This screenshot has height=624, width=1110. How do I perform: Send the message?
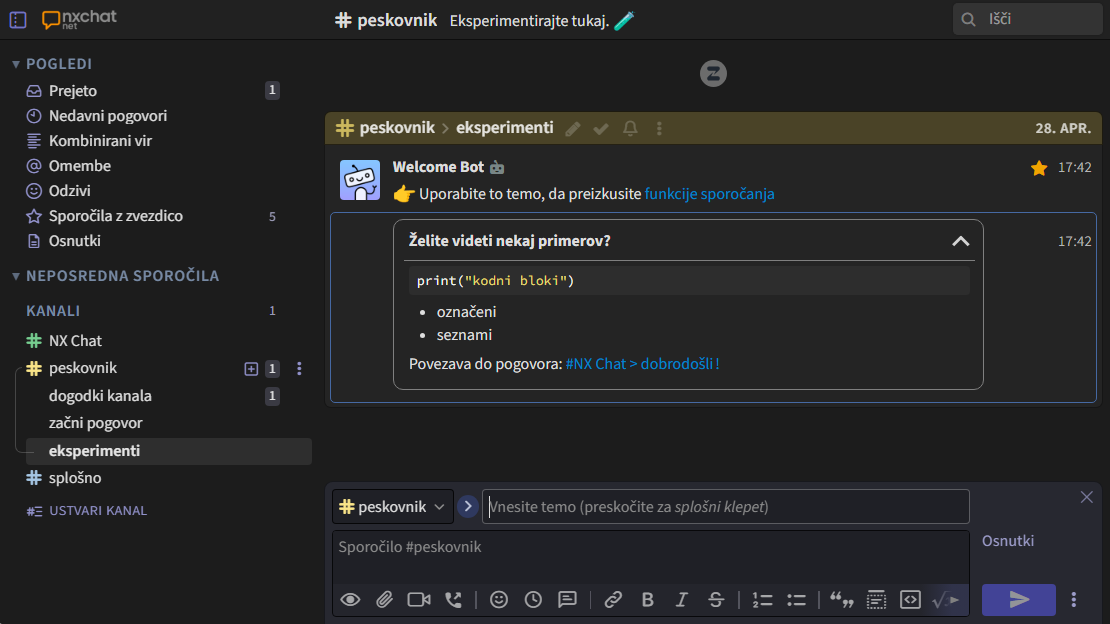pyautogui.click(x=1019, y=600)
